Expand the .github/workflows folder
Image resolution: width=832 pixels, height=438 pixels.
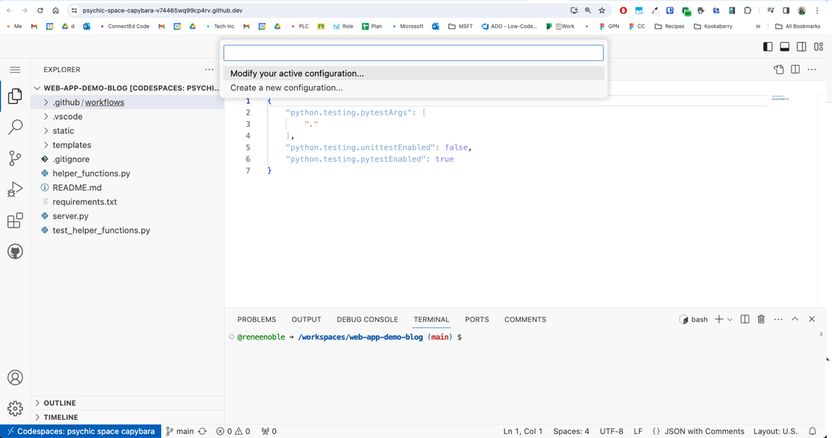pyautogui.click(x=127, y=102)
